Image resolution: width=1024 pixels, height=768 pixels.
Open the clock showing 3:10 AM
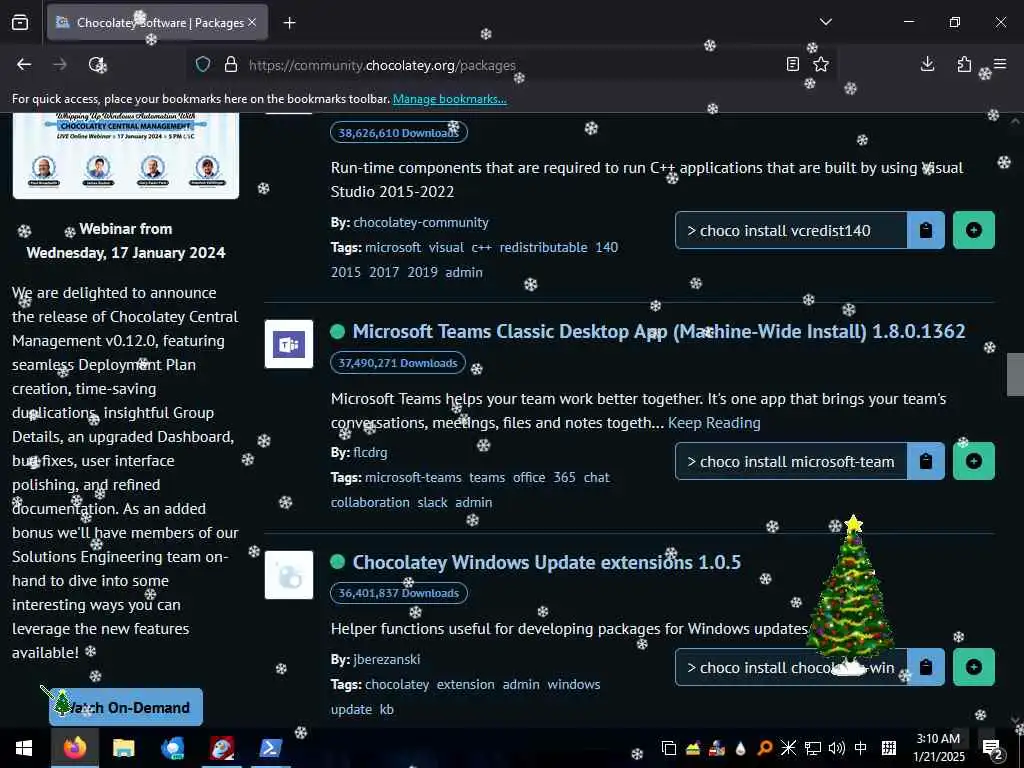[x=938, y=748]
